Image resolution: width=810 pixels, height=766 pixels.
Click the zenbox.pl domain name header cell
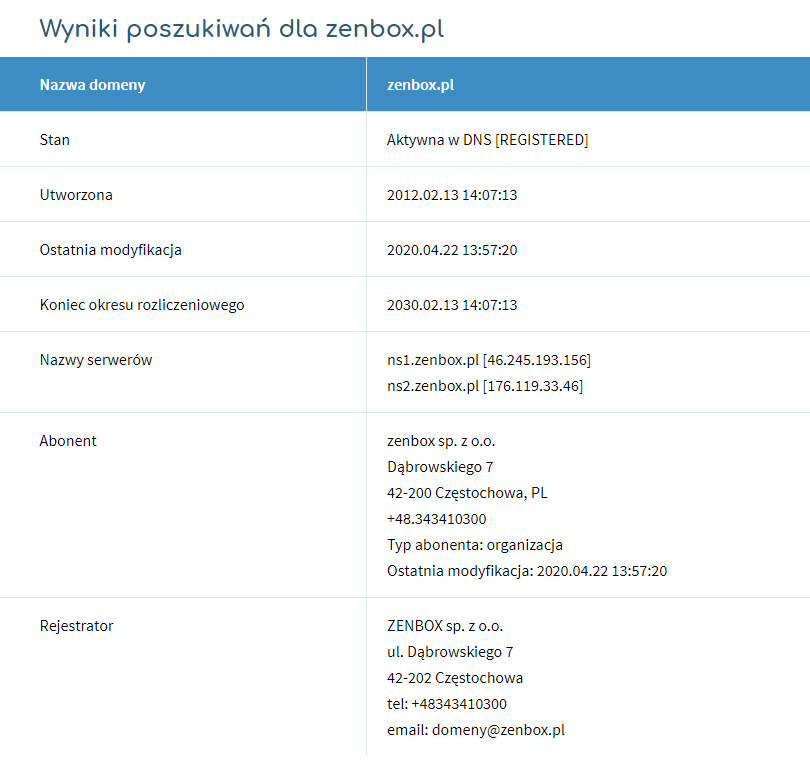[418, 84]
